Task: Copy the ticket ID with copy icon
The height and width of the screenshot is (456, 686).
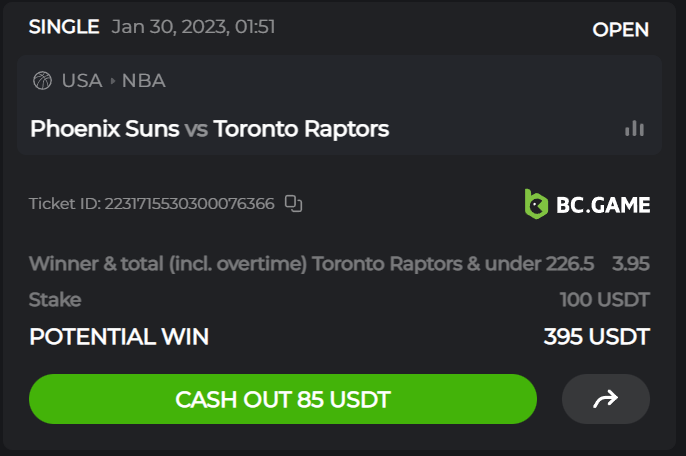Action: 293,204
